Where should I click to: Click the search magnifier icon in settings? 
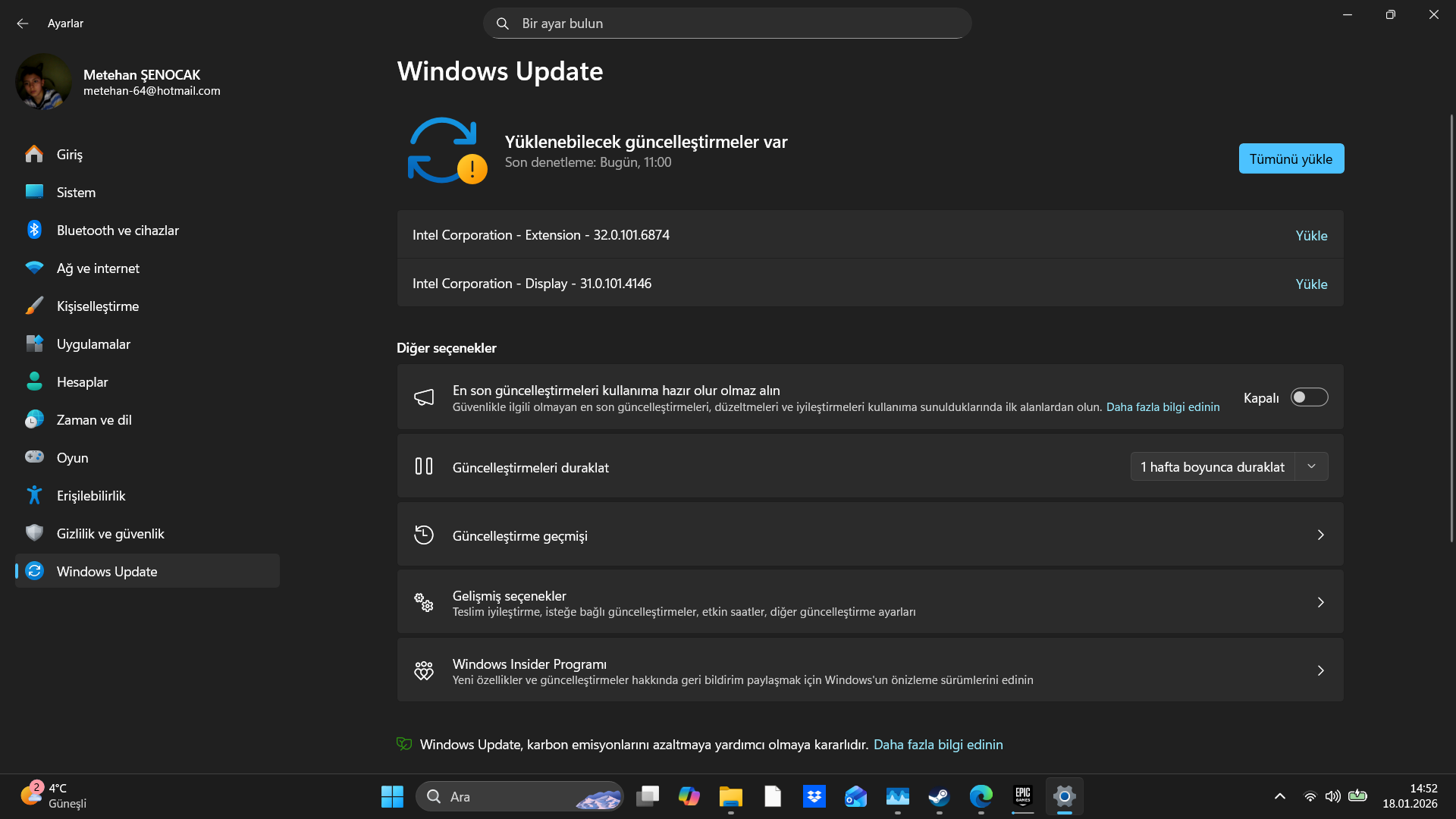(502, 24)
